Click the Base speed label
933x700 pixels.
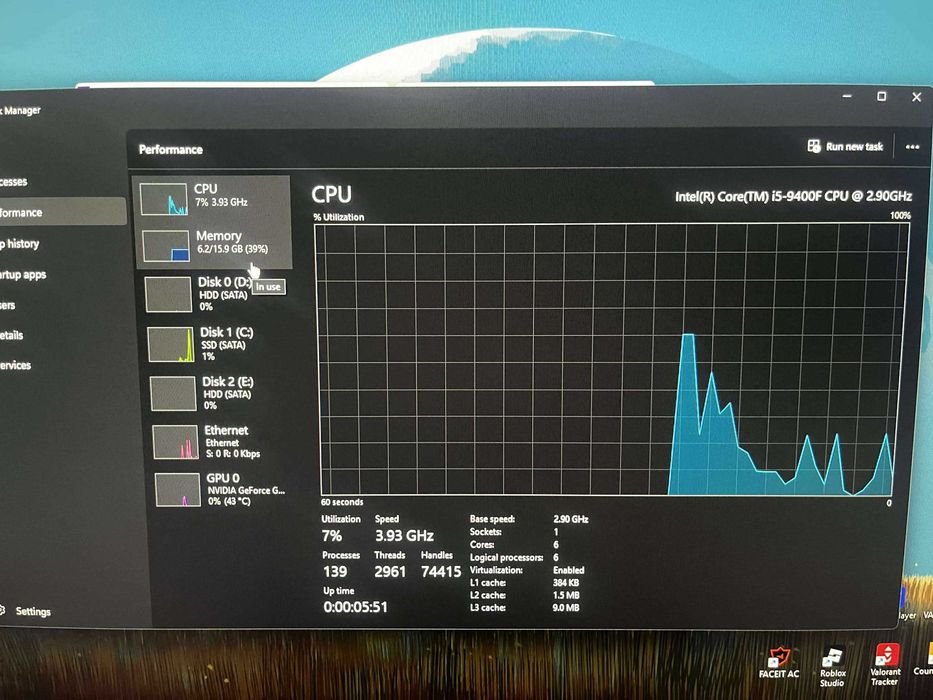[x=492, y=519]
